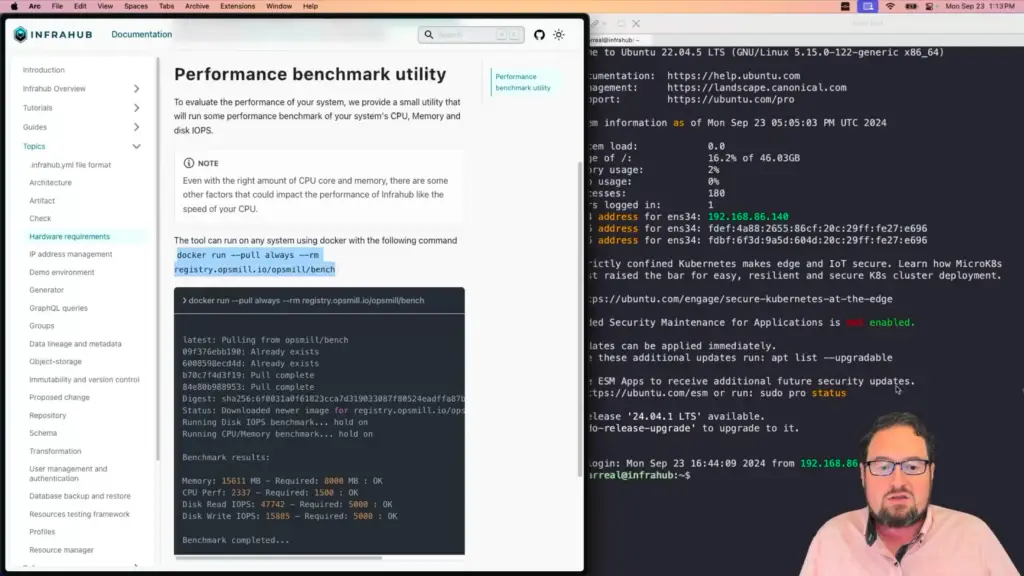
Task: Open the Generator topic
Action: point(46,290)
